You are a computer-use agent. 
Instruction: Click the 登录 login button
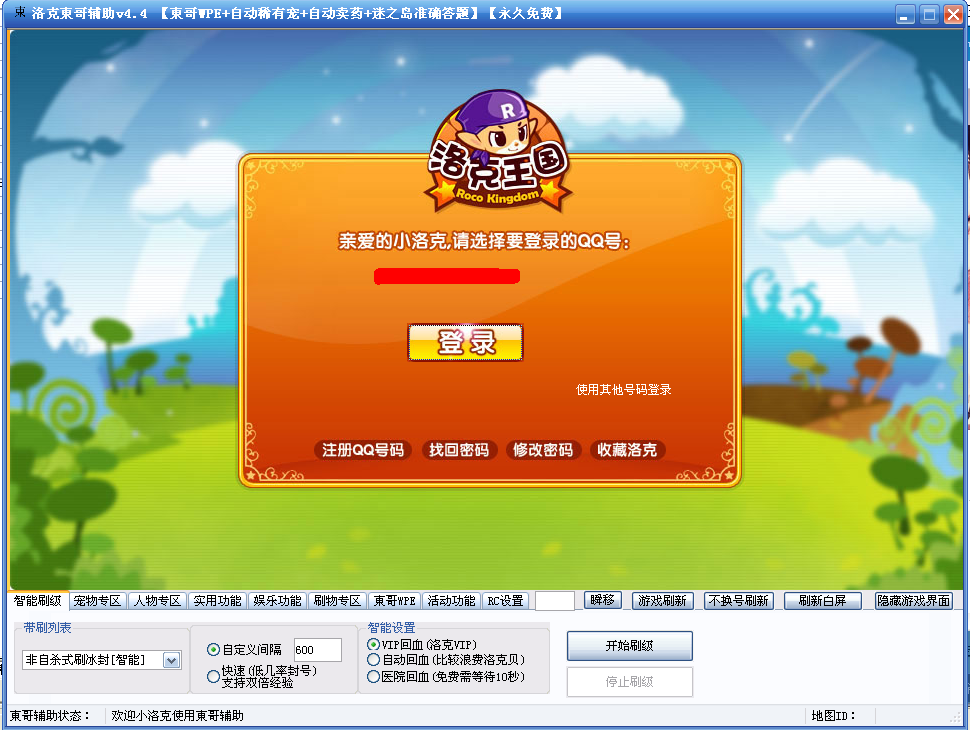(x=465, y=342)
